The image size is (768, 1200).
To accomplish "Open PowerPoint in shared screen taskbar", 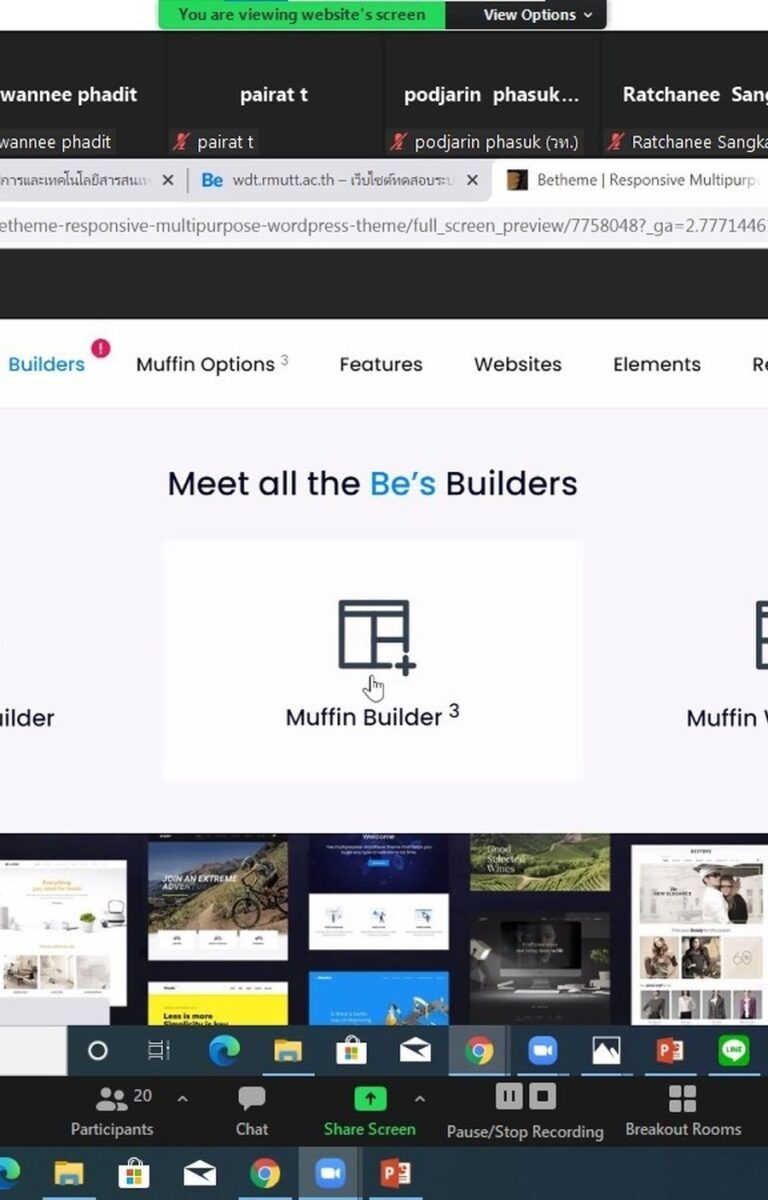I will [670, 1051].
